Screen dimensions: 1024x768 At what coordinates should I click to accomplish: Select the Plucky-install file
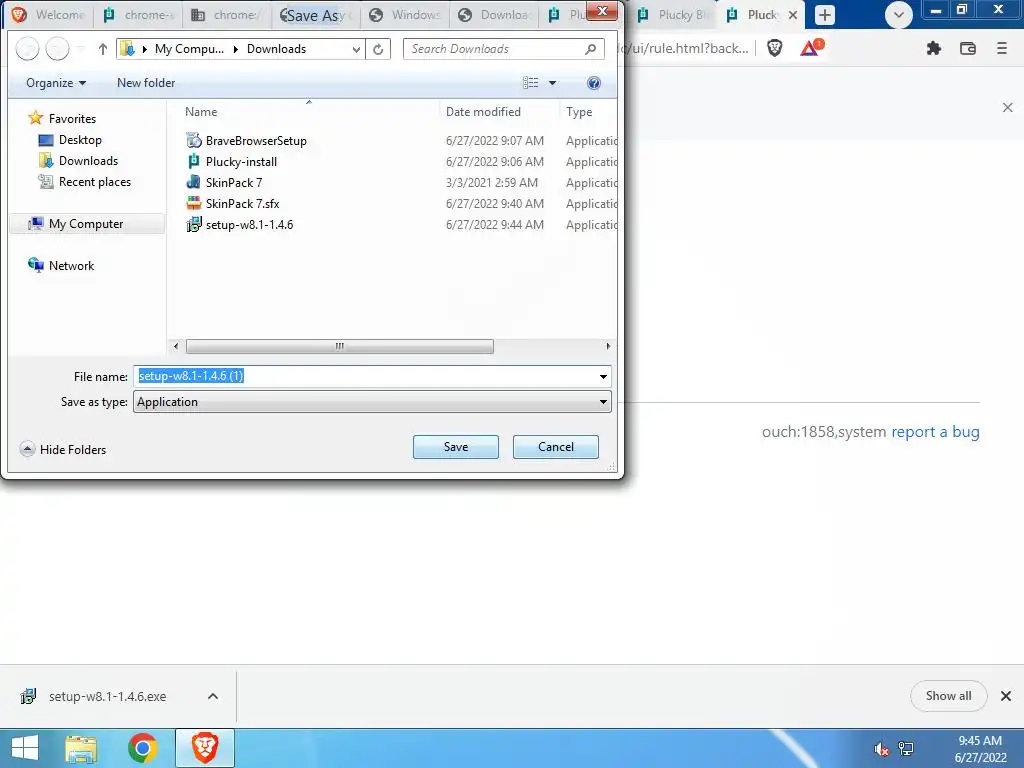pos(232,161)
